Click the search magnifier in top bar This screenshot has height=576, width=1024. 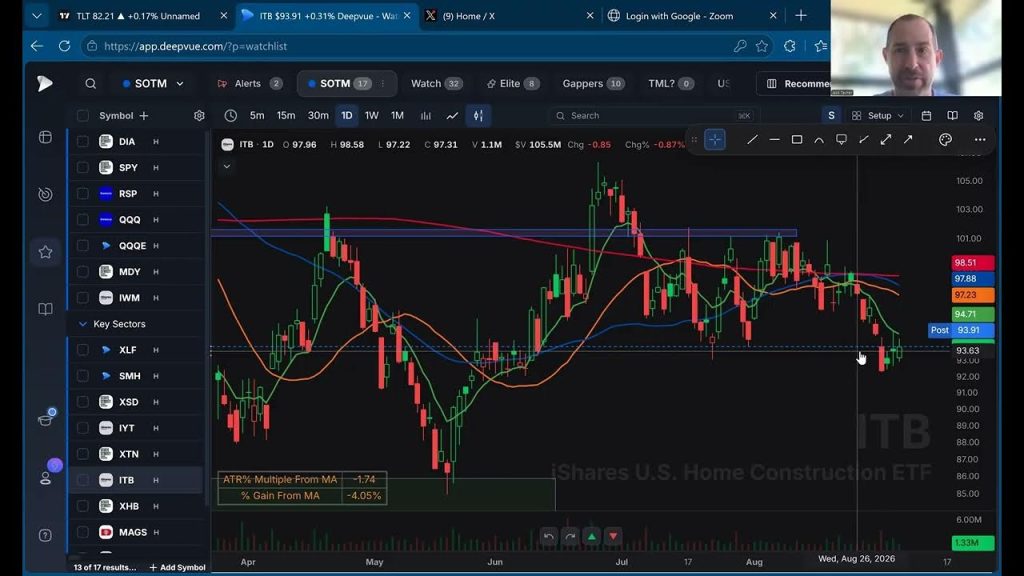[91, 84]
